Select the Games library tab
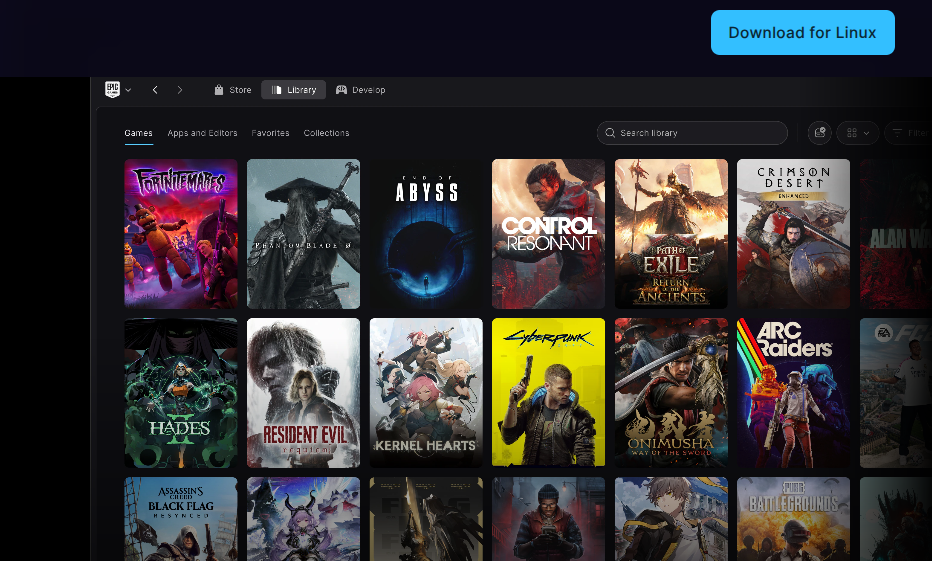 138,133
